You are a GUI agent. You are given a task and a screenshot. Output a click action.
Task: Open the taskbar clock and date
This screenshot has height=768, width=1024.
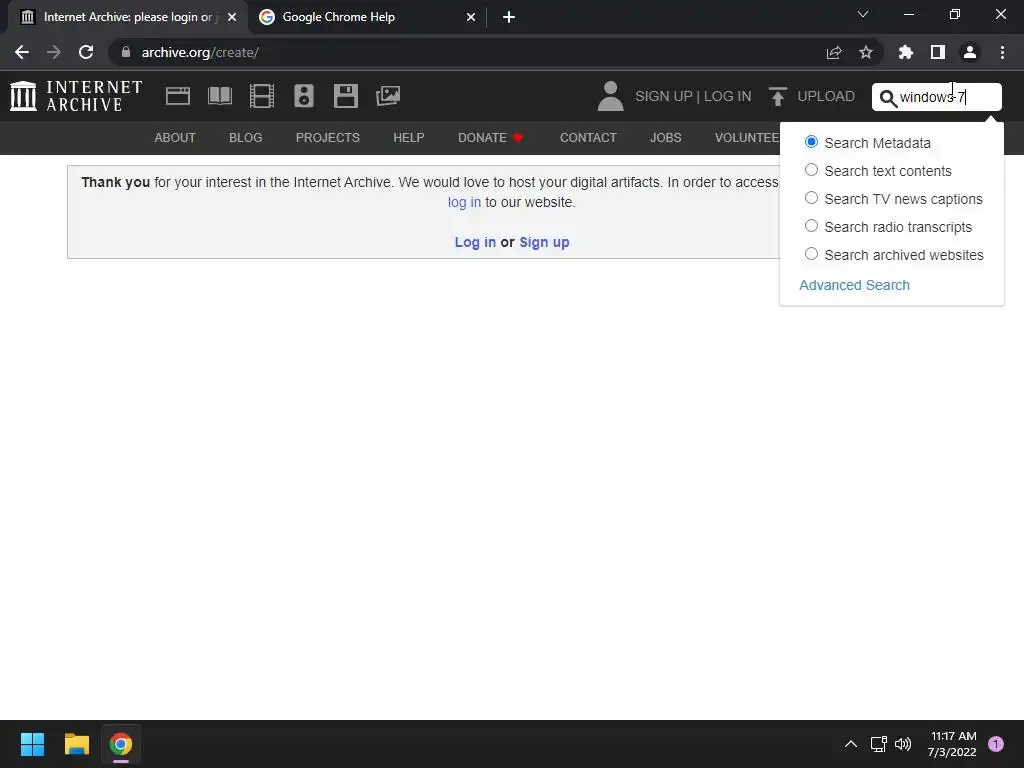click(952, 744)
